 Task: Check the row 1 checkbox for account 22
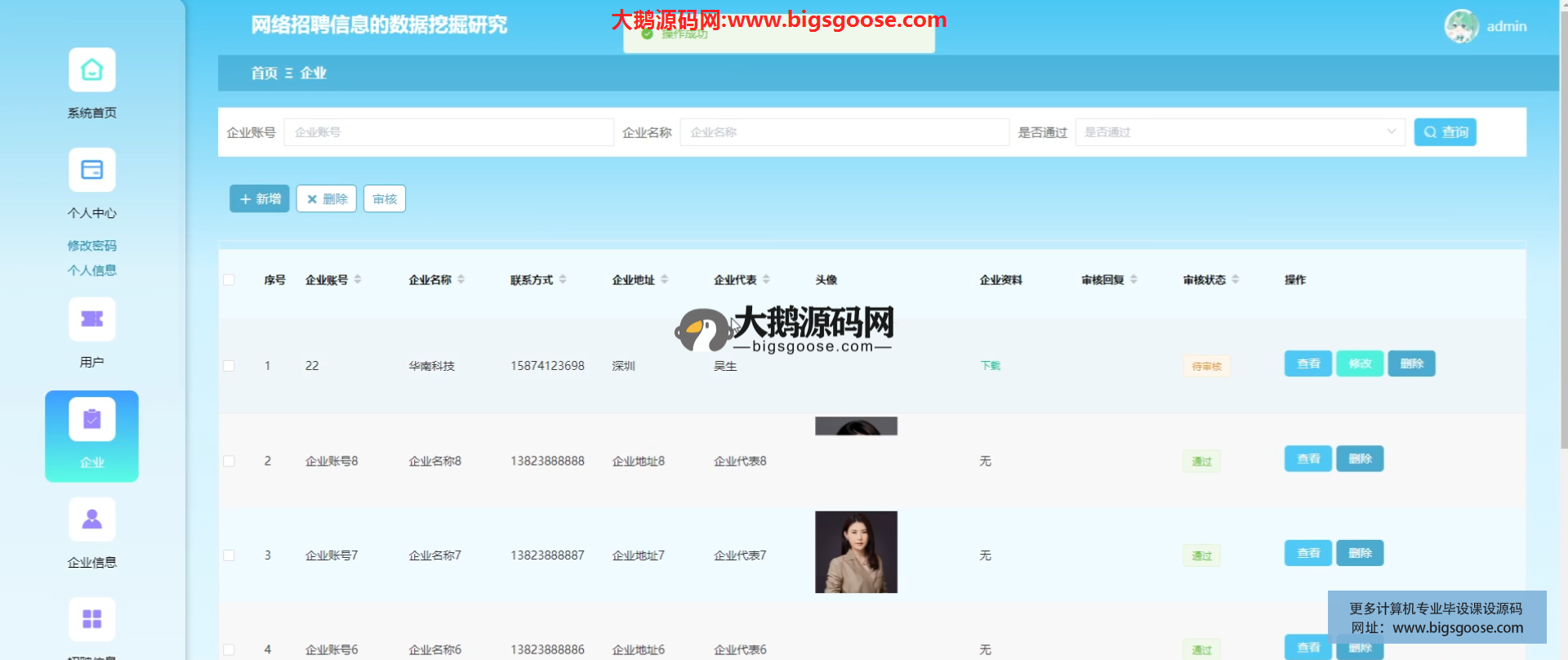coord(229,366)
